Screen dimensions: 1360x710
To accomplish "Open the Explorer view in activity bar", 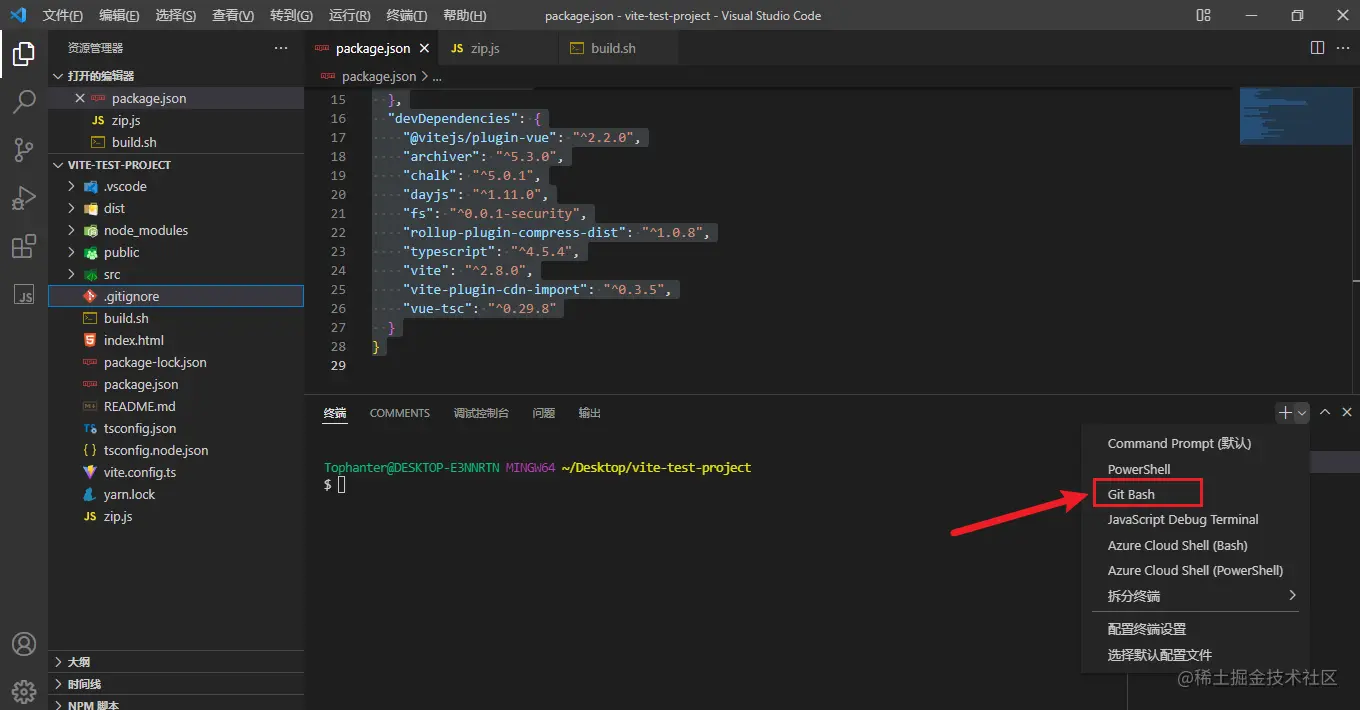I will pos(24,54).
